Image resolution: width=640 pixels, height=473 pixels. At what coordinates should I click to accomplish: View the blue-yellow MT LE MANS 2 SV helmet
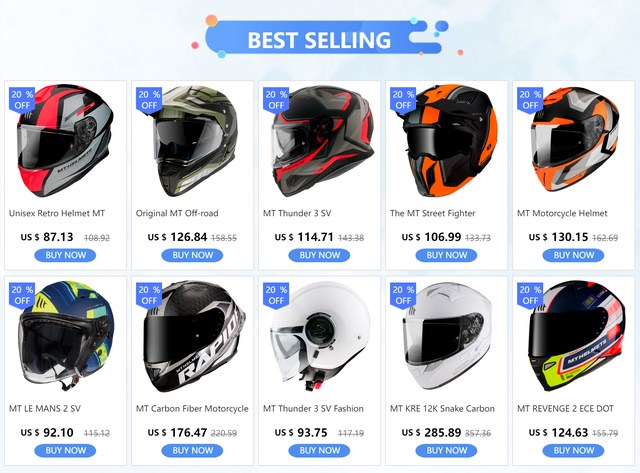65,335
